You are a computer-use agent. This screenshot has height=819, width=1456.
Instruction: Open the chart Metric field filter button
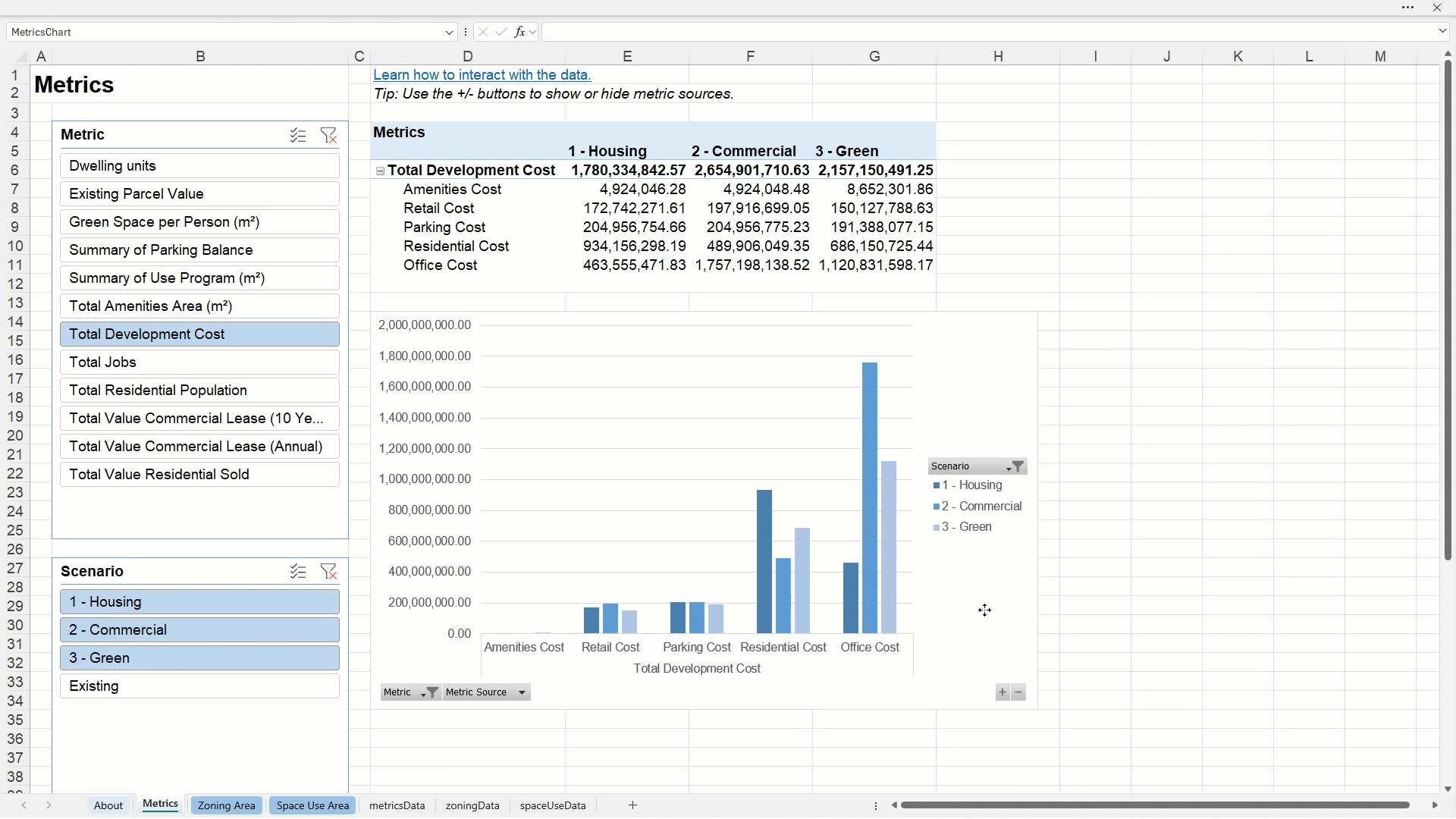pyautogui.click(x=430, y=692)
